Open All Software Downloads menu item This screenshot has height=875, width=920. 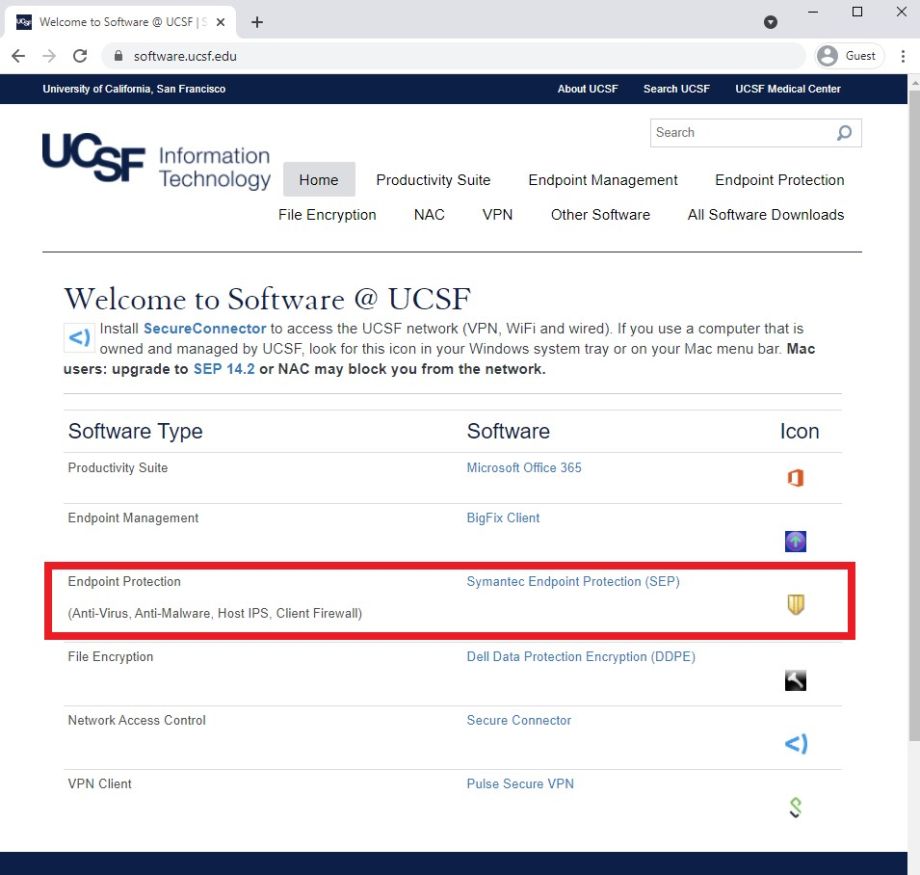click(766, 215)
